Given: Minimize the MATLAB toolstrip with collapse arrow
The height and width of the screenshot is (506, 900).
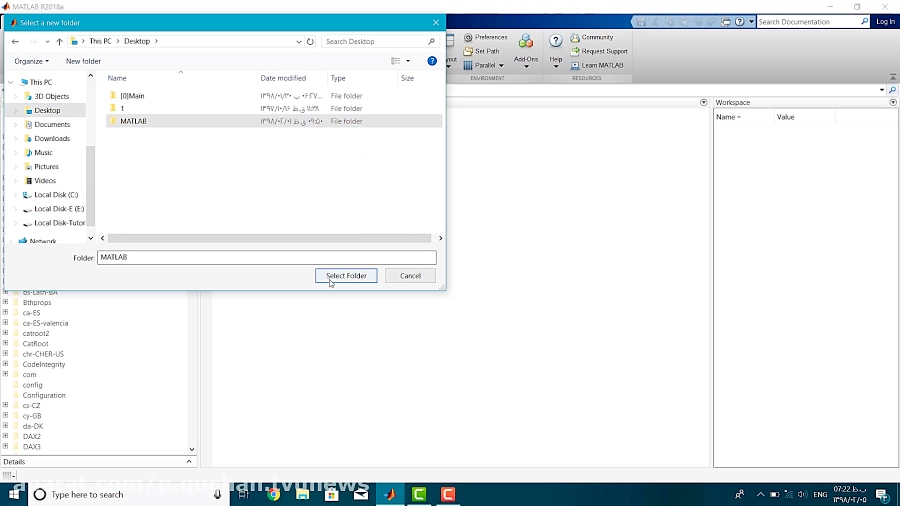Looking at the screenshot, I should (893, 77).
